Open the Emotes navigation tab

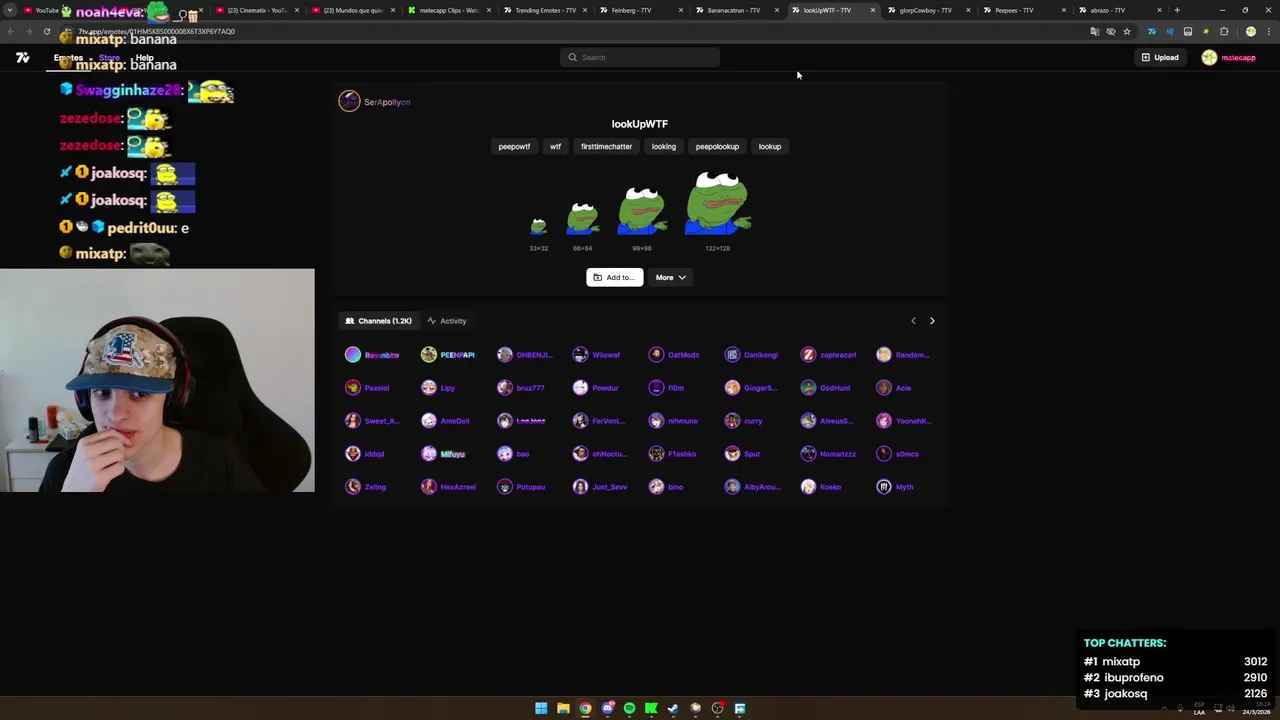tap(68, 58)
